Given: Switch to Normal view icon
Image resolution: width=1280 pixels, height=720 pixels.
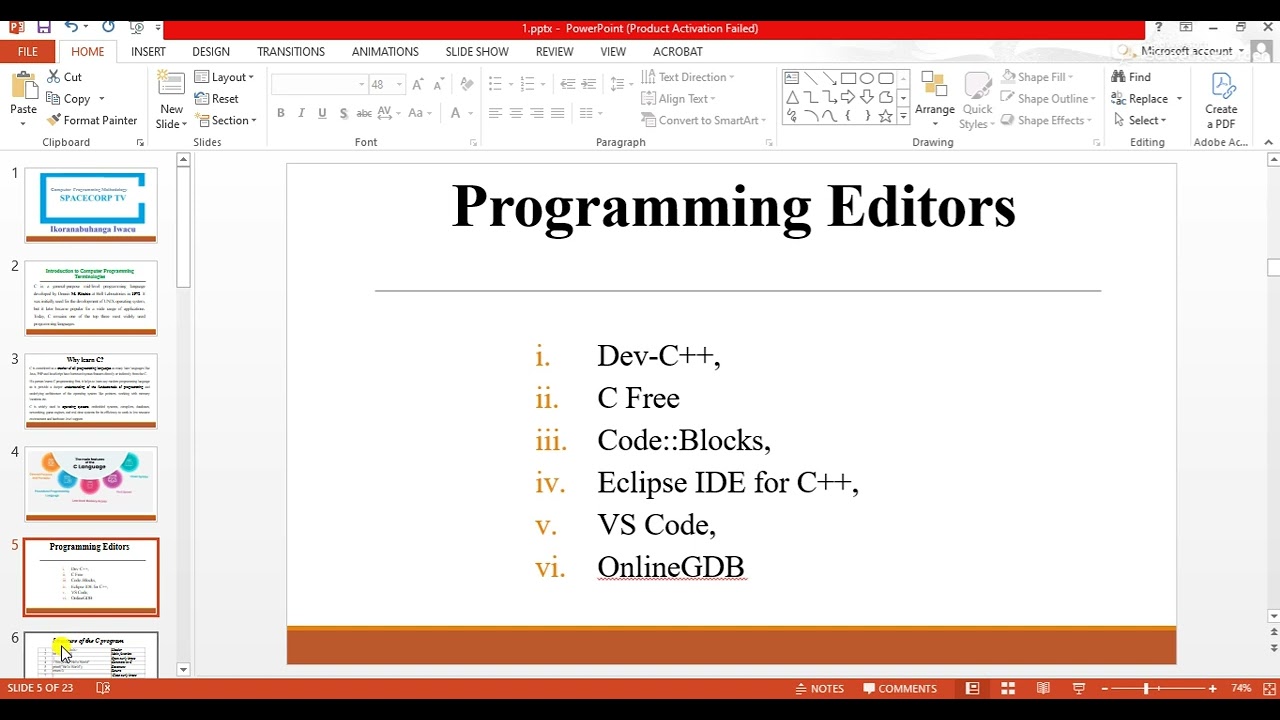Looking at the screenshot, I should pyautogui.click(x=972, y=688).
